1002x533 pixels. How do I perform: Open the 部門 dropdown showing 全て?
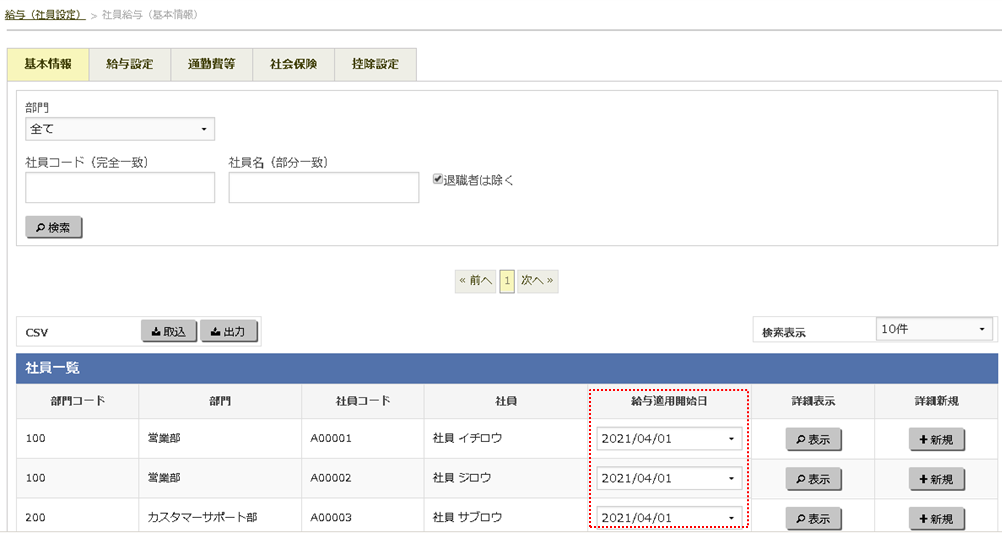[120, 129]
